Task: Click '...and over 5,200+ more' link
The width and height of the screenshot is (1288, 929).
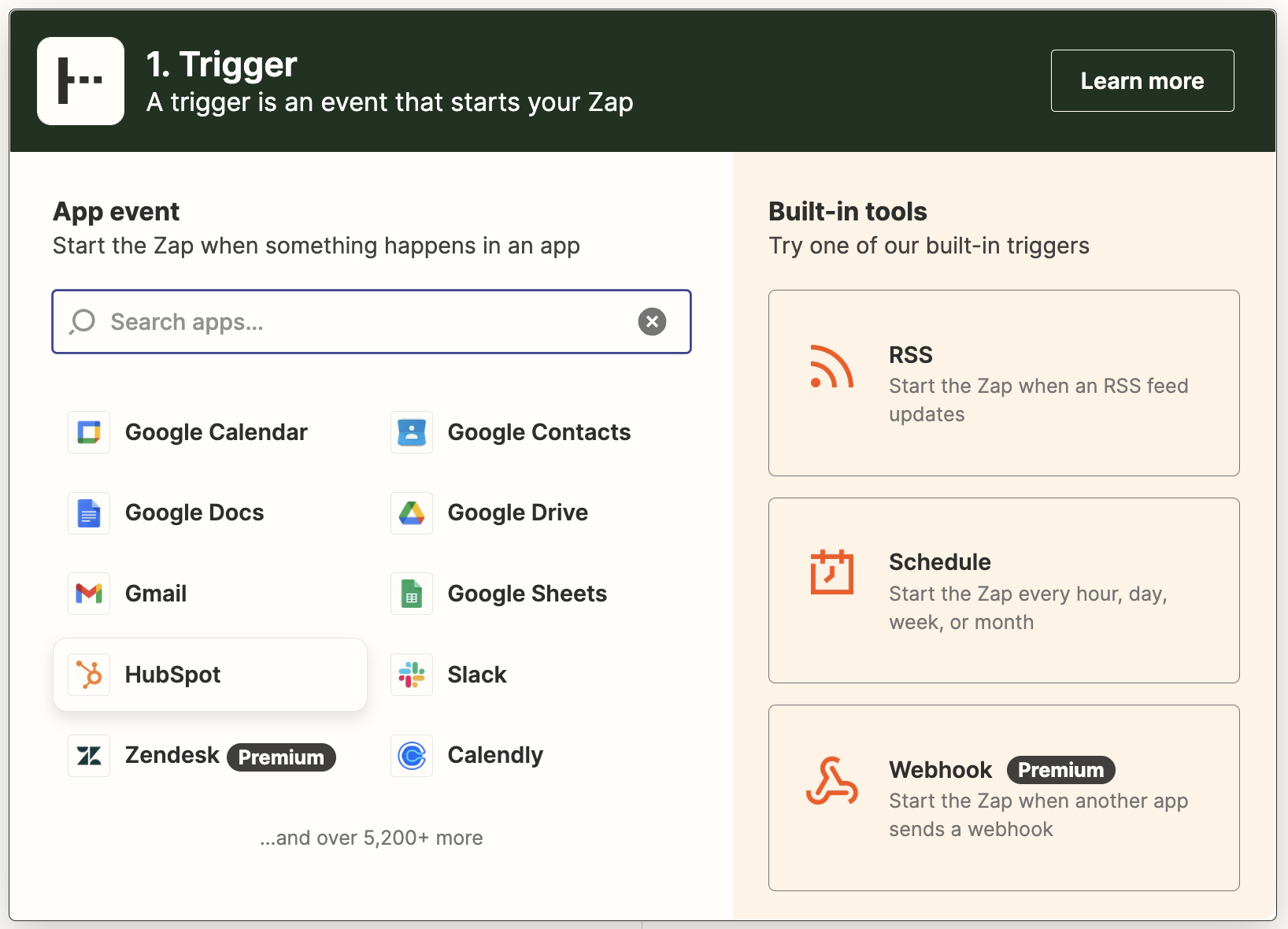Action: tap(372, 838)
